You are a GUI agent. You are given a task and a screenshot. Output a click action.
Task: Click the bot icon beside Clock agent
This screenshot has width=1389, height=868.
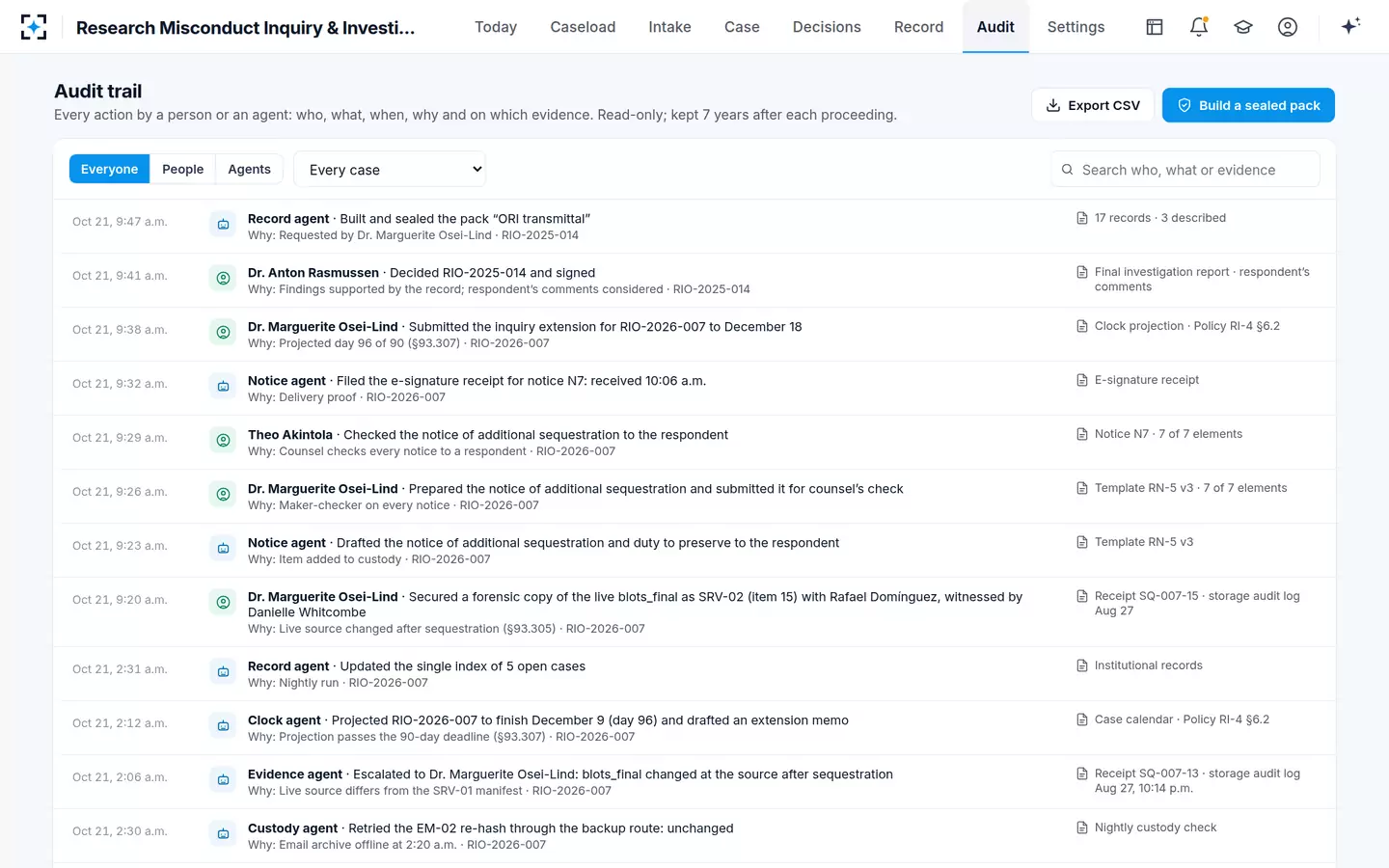(223, 725)
